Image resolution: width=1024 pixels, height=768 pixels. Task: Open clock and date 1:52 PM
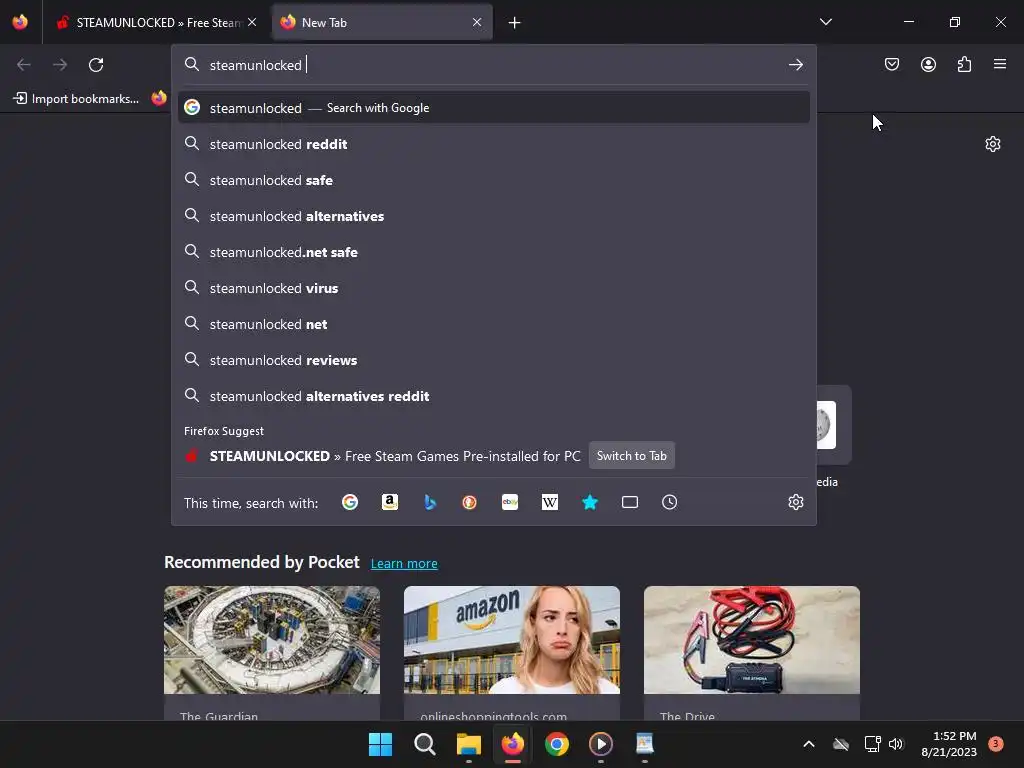[949, 744]
